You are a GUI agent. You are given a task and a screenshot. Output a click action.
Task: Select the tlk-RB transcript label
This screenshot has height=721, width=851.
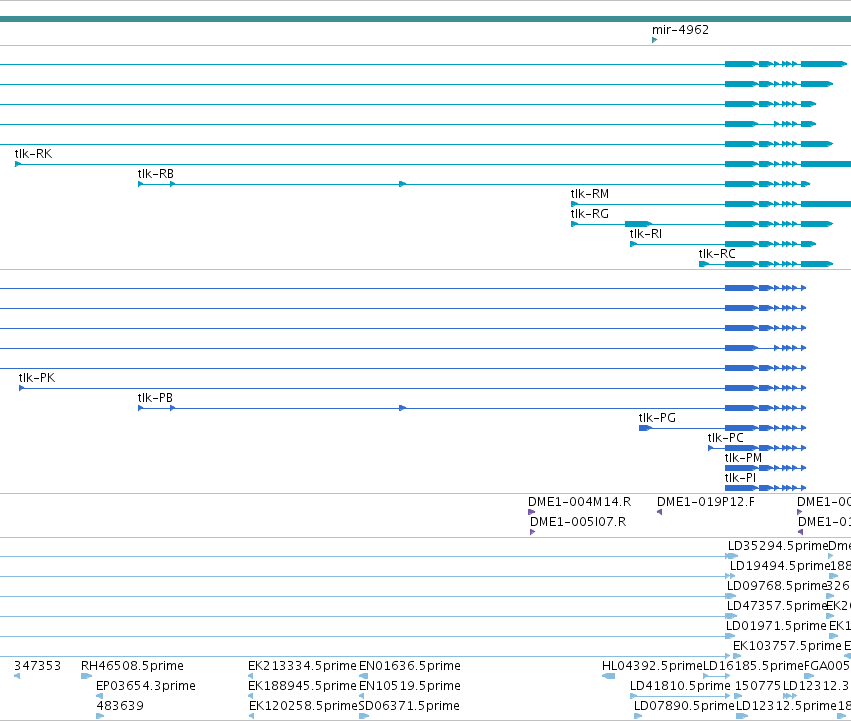pos(155,174)
